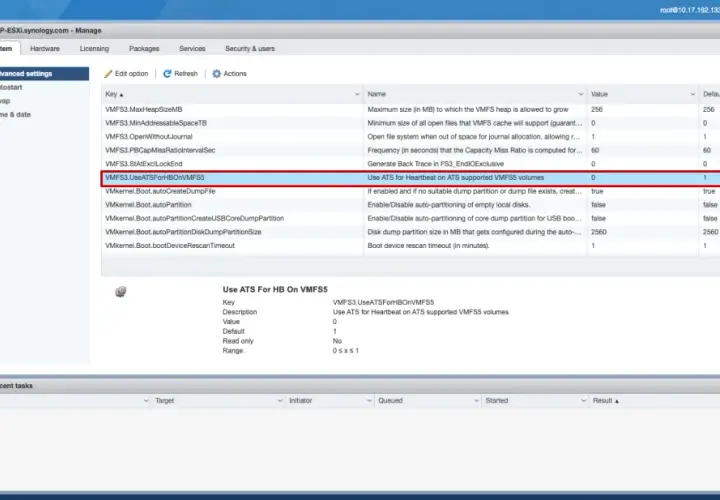Click value 60 in PBCapMissRatioIntervalSec row

[x=595, y=150]
